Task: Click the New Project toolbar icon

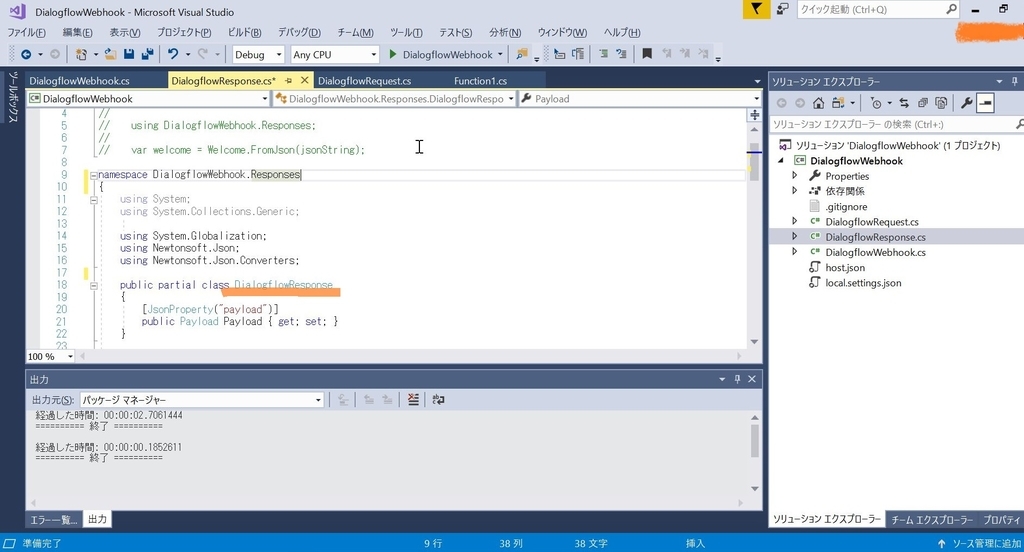Action: pyautogui.click(x=81, y=54)
